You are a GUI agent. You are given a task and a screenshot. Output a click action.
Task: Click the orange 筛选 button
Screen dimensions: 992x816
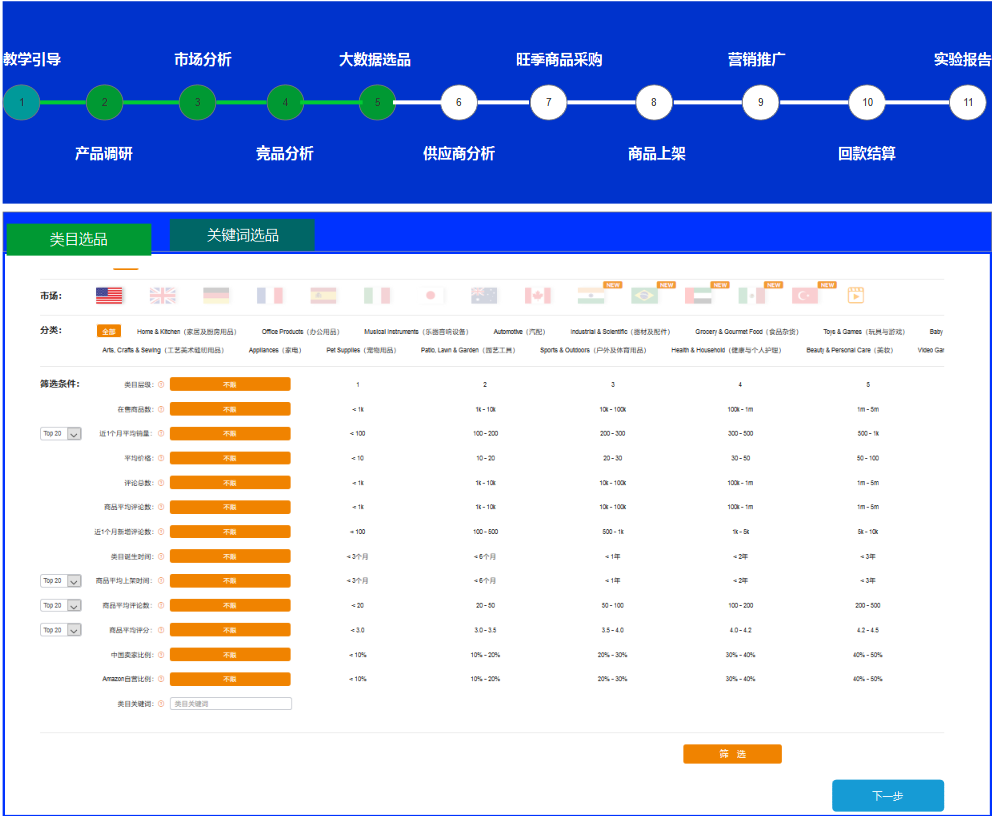pos(732,754)
